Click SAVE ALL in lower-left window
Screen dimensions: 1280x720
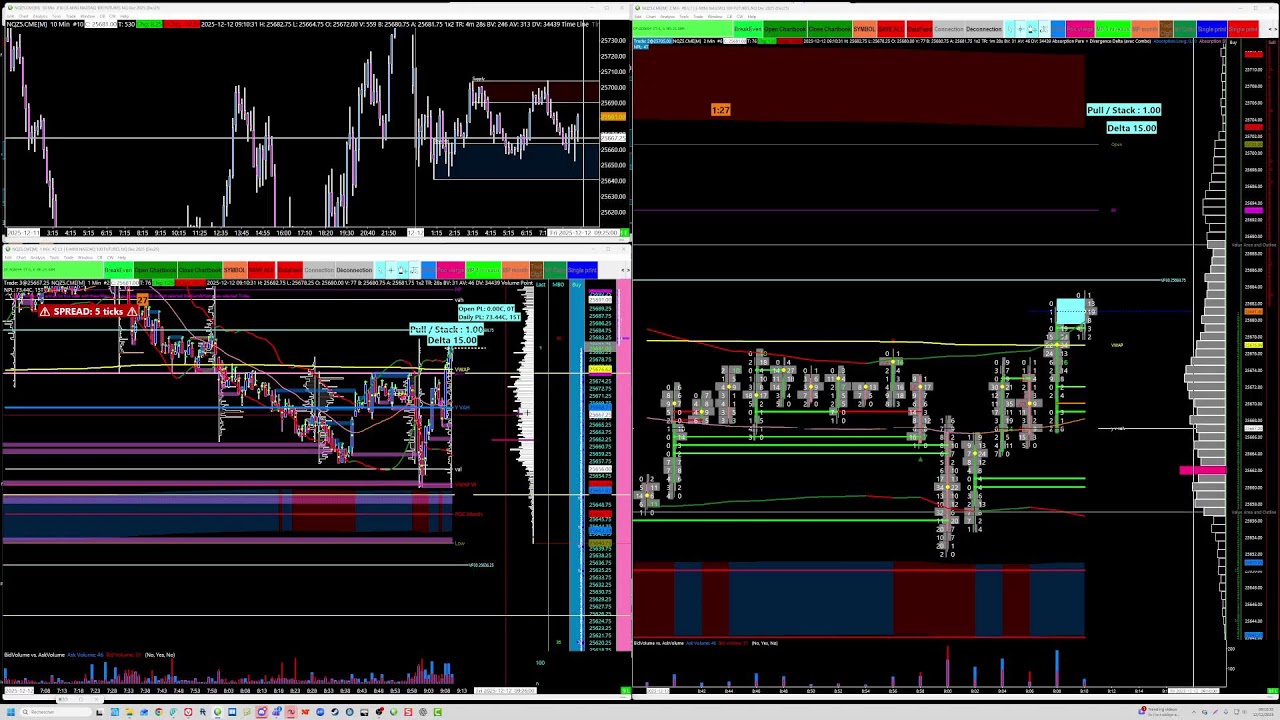261,270
